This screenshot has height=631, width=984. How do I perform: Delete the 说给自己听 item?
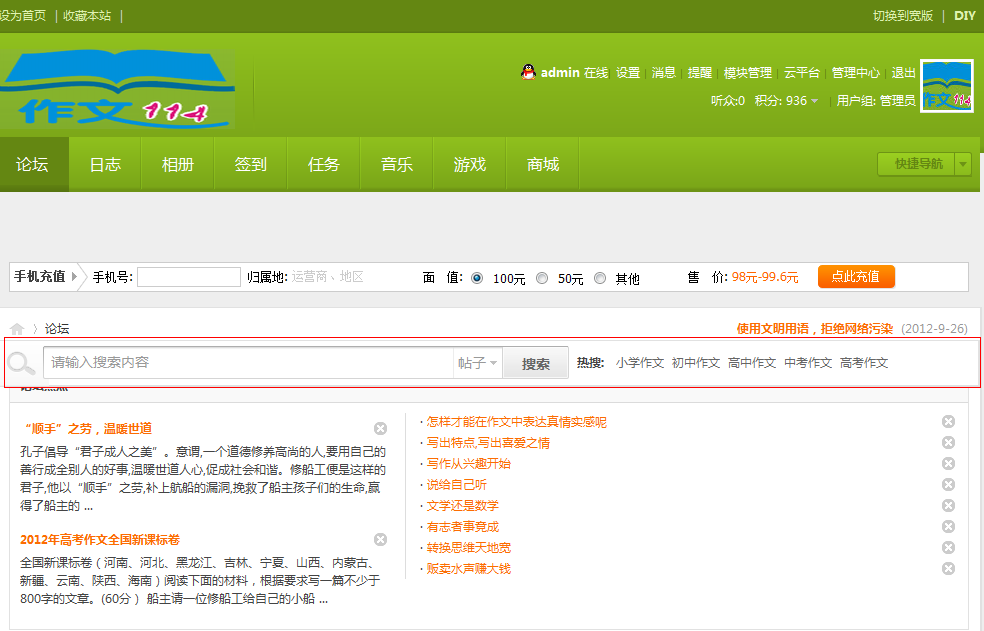[948, 485]
